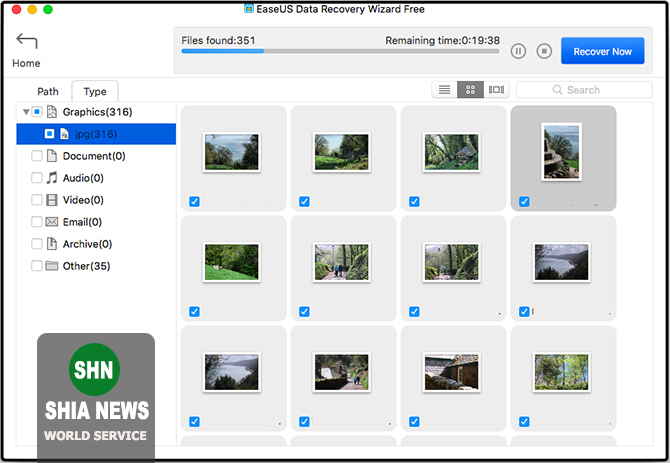This screenshot has width=670, height=463.
Task: Select the Email(0) label
Action: [x=82, y=222]
